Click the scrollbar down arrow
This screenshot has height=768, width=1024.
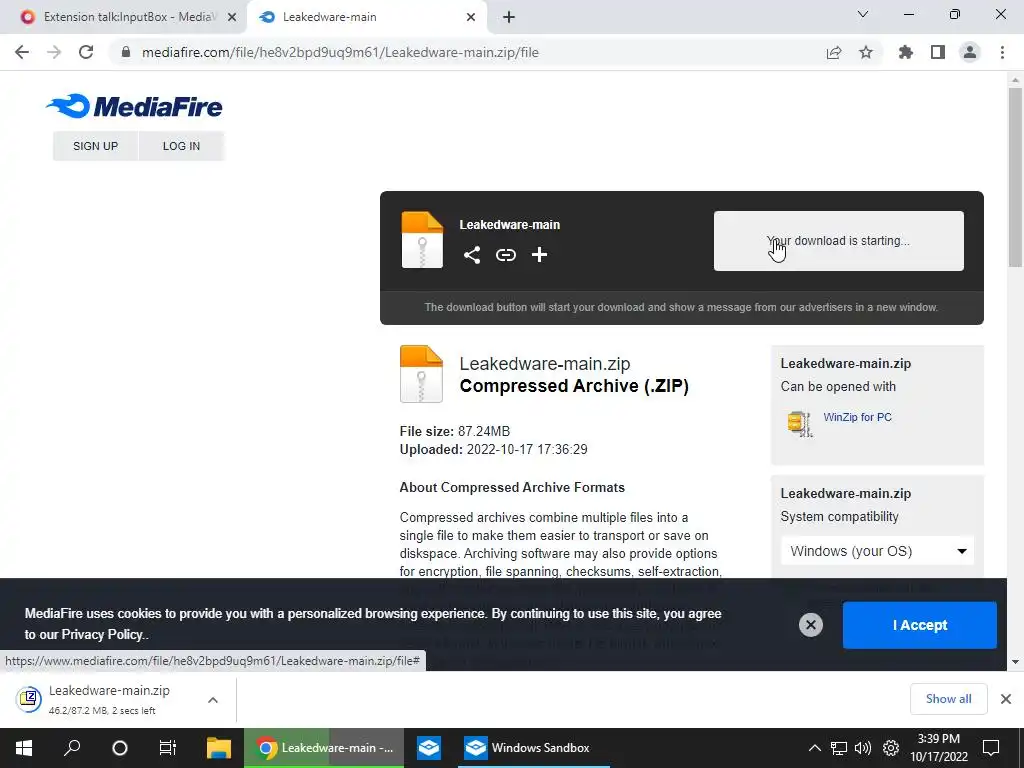click(x=1015, y=662)
